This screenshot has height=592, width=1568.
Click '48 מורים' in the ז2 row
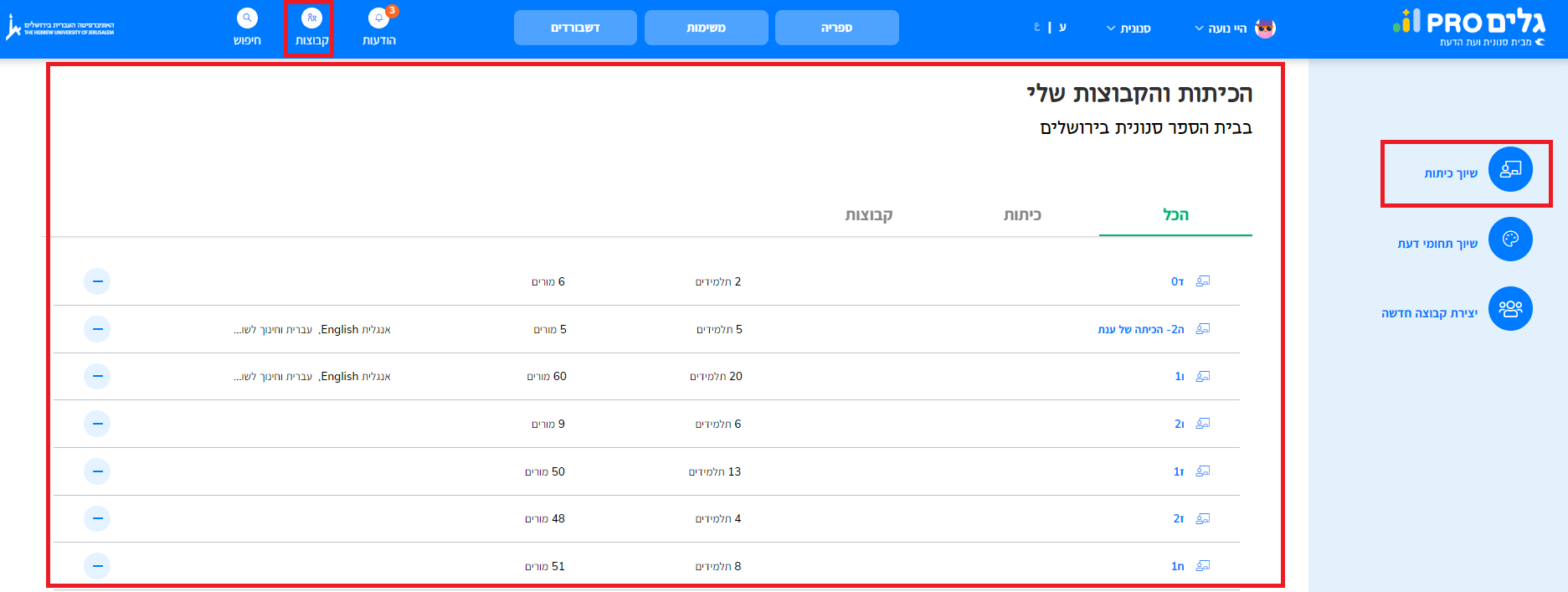tap(545, 518)
